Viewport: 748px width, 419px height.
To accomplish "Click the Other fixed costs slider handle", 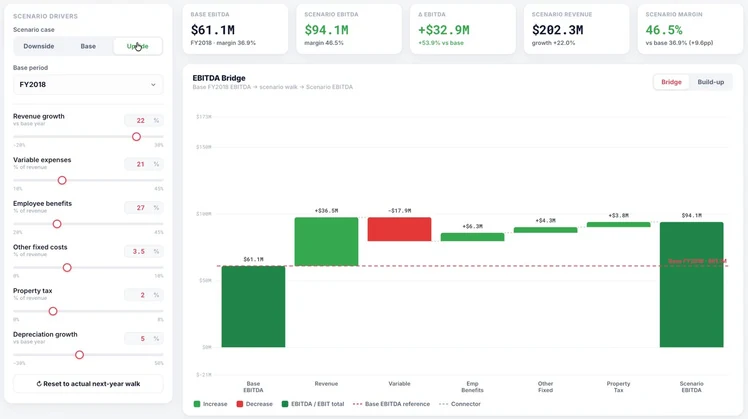I will pos(67,268).
